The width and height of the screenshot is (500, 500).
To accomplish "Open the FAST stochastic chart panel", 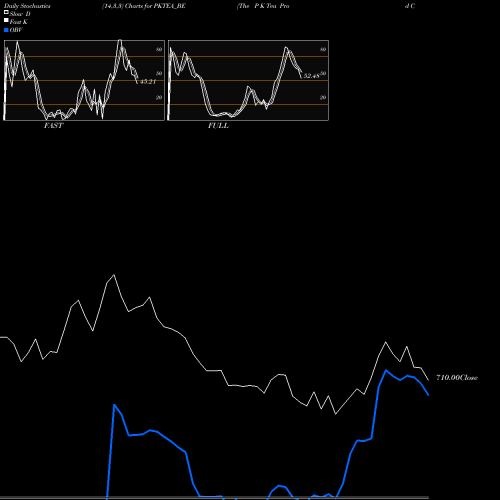I will [84, 80].
